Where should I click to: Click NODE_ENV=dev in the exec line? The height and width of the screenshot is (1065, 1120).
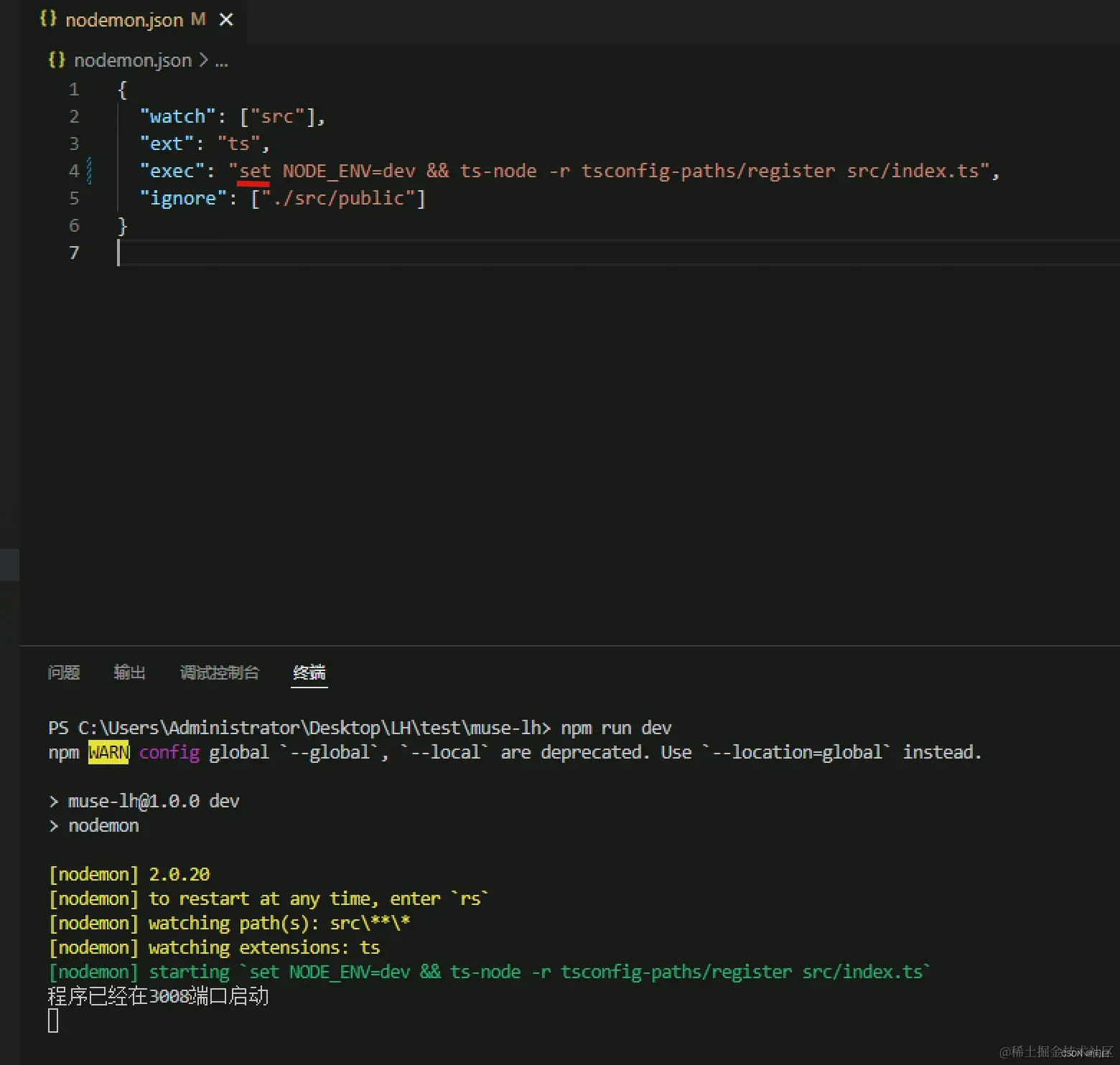click(349, 172)
